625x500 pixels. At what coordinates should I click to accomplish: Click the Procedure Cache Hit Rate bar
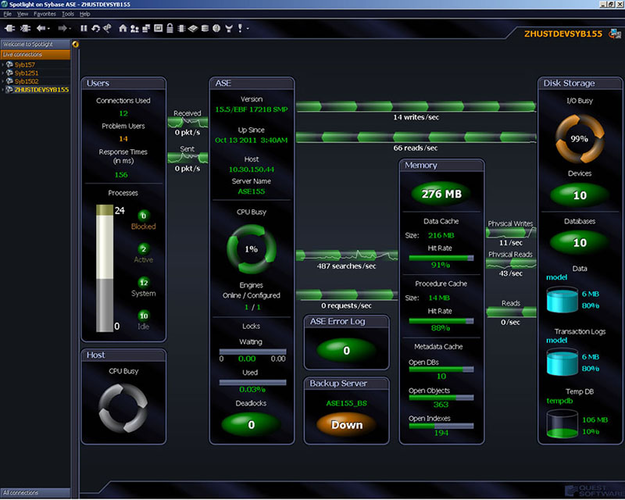[441, 321]
